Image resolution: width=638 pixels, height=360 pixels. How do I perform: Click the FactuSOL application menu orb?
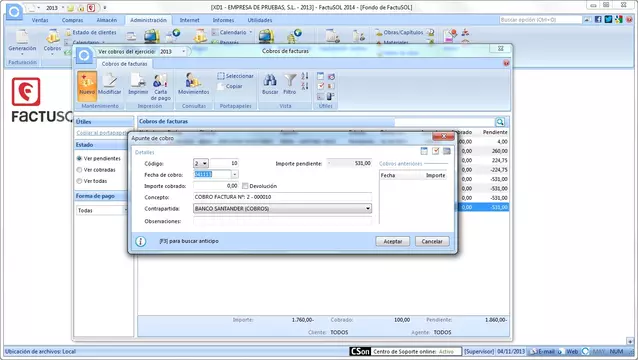pos(15,11)
